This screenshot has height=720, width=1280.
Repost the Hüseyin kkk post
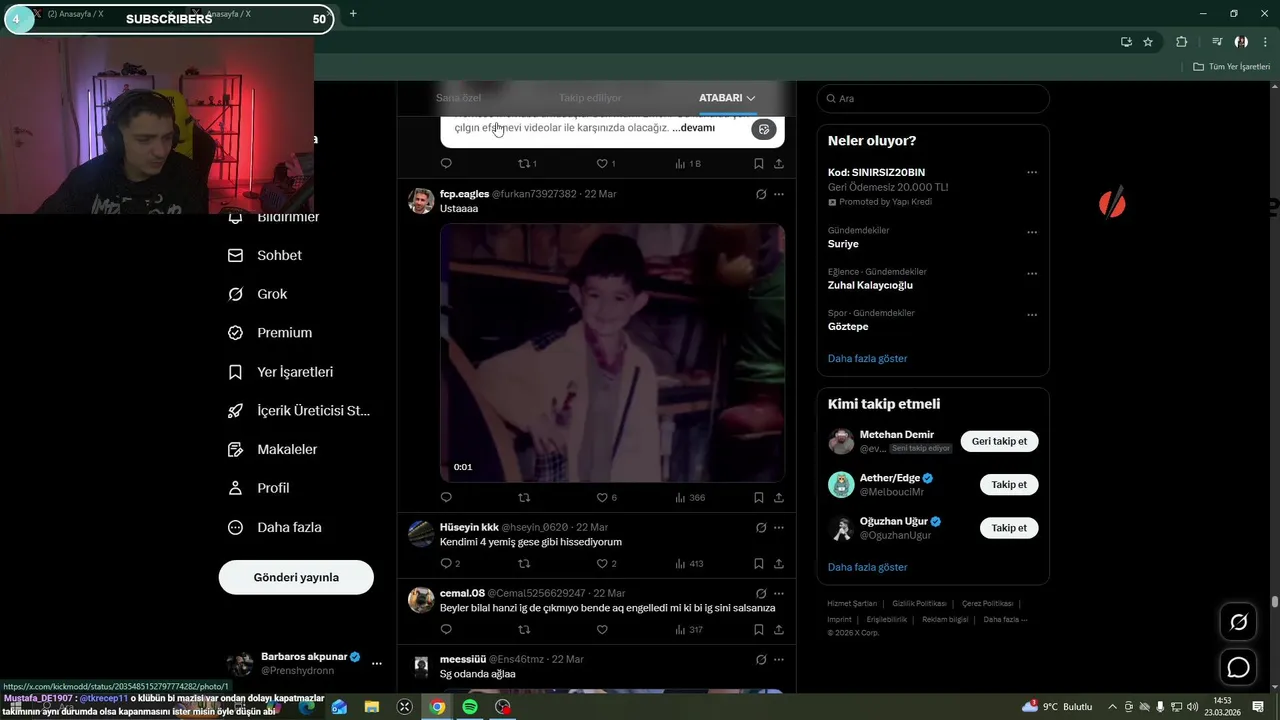pyautogui.click(x=524, y=563)
